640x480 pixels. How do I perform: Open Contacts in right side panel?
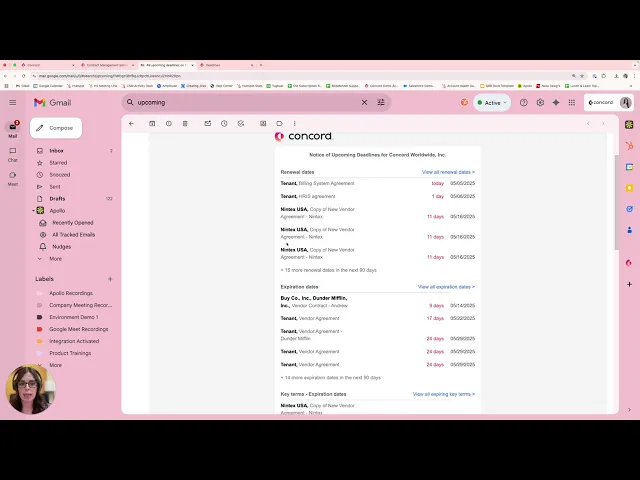(x=629, y=230)
